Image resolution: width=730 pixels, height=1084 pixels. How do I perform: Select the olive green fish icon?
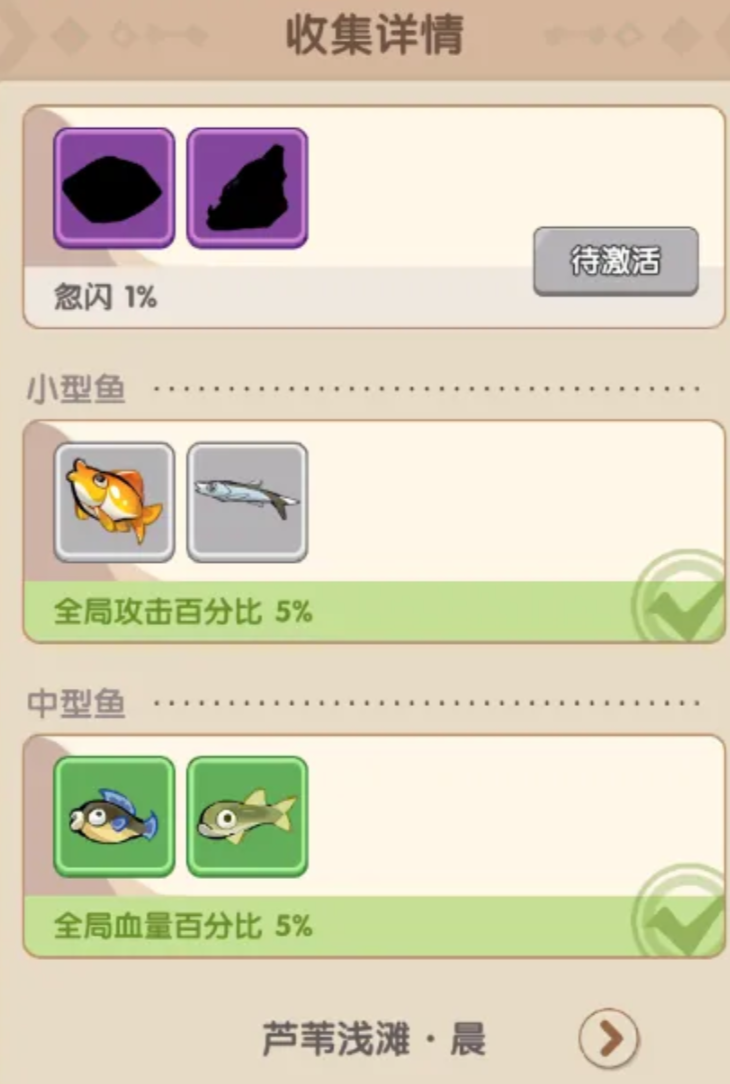(x=247, y=816)
